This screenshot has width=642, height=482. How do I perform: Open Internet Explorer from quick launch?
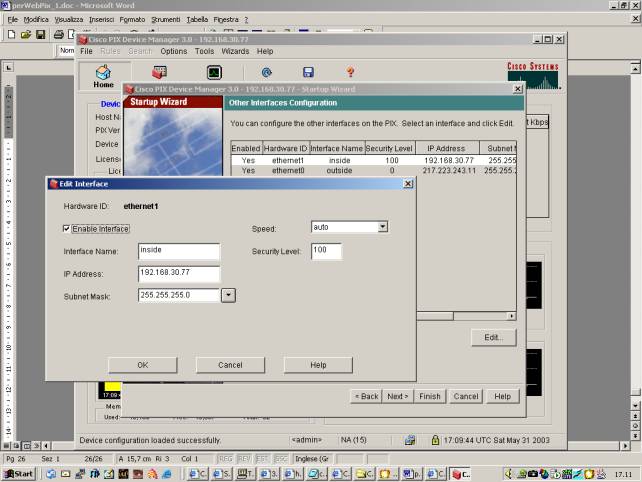pyautogui.click(x=167, y=474)
